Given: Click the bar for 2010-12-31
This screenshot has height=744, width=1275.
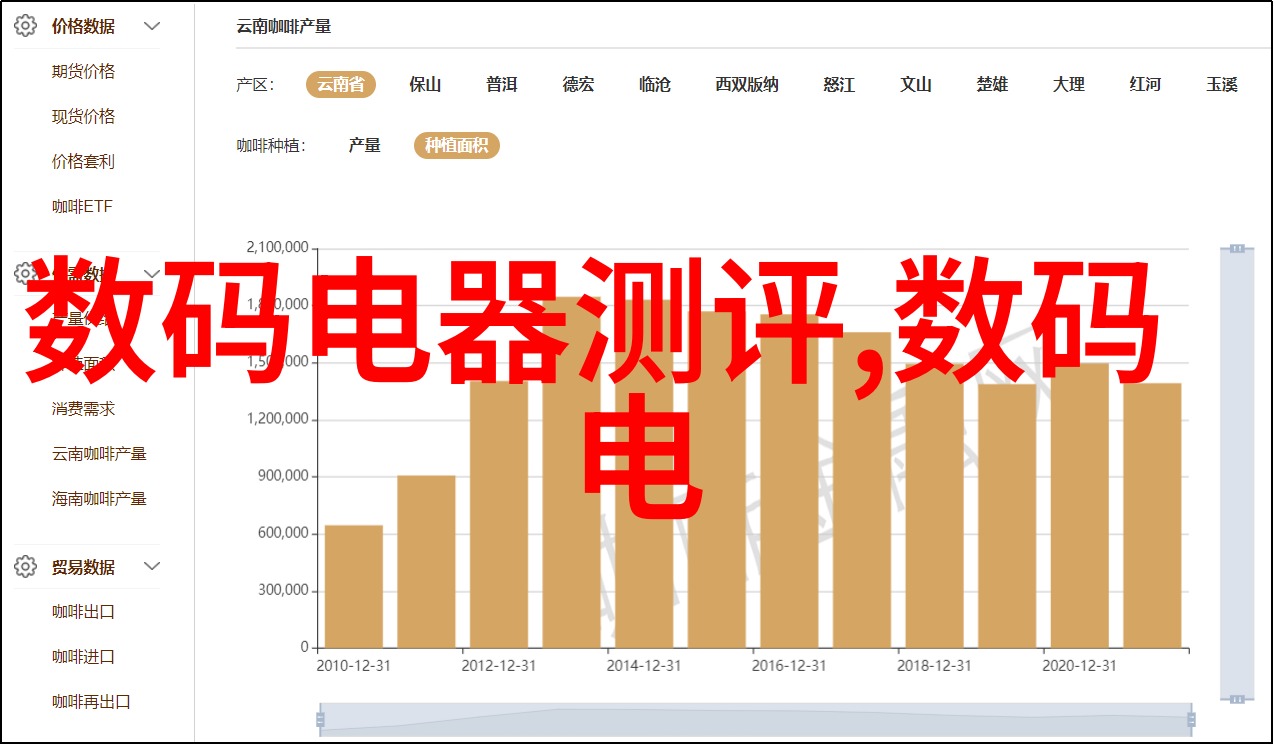Looking at the screenshot, I should (x=354, y=587).
